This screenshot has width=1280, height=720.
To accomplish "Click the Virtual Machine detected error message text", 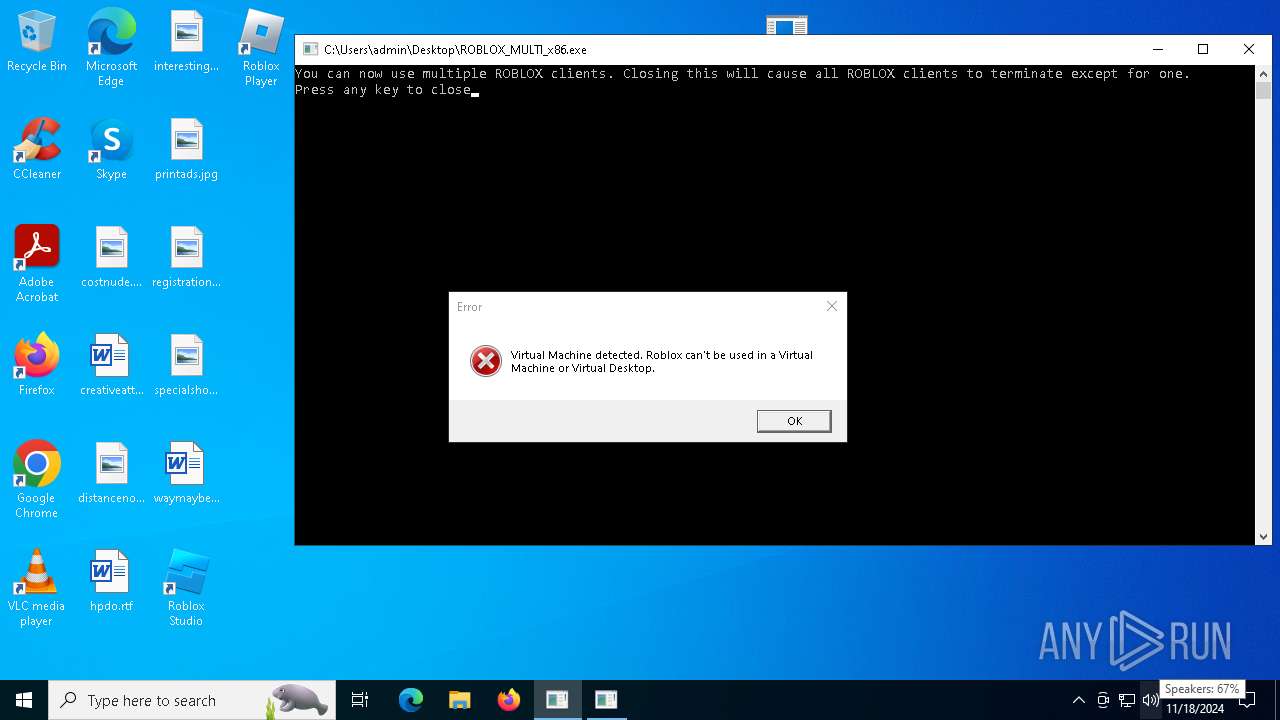I will [662, 361].
